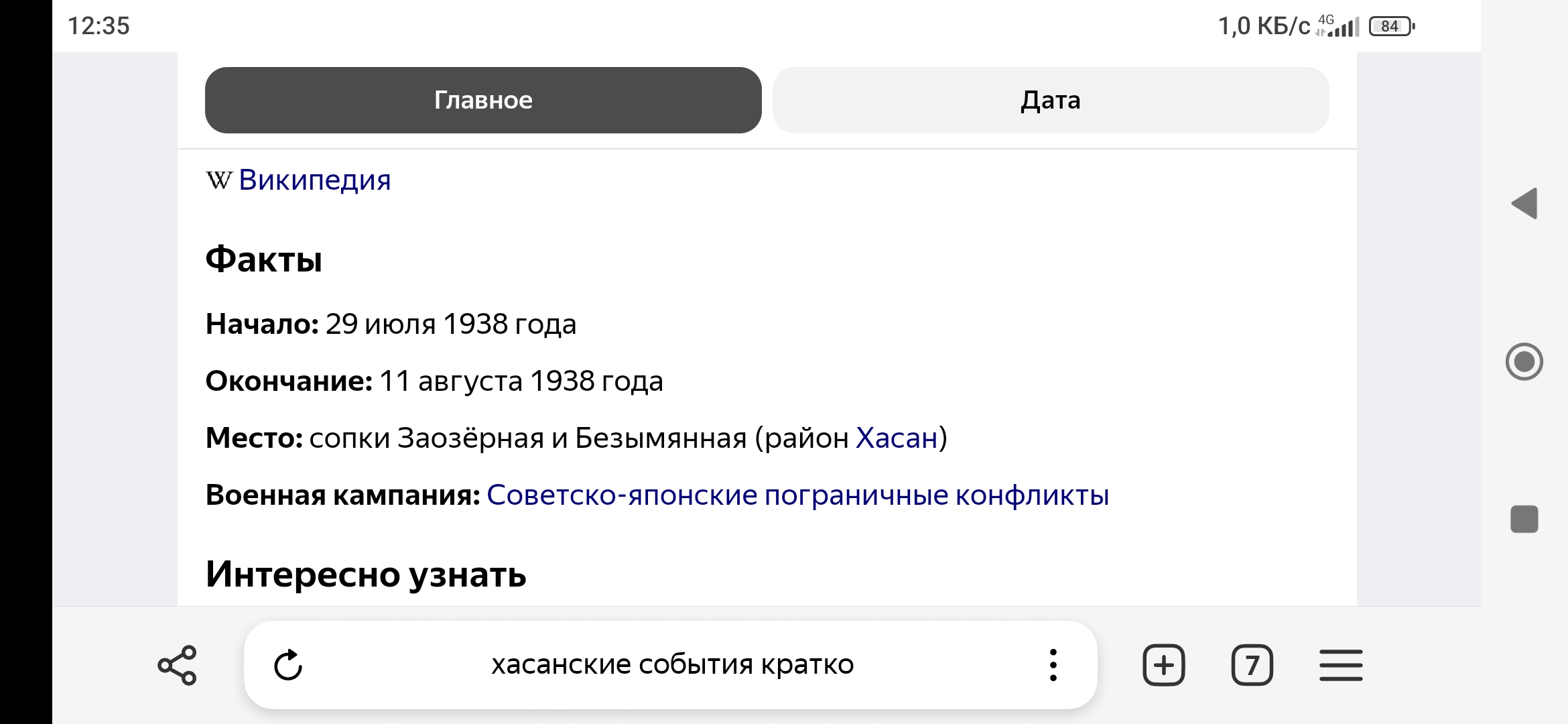Click the Факты section heading

pyautogui.click(x=263, y=259)
